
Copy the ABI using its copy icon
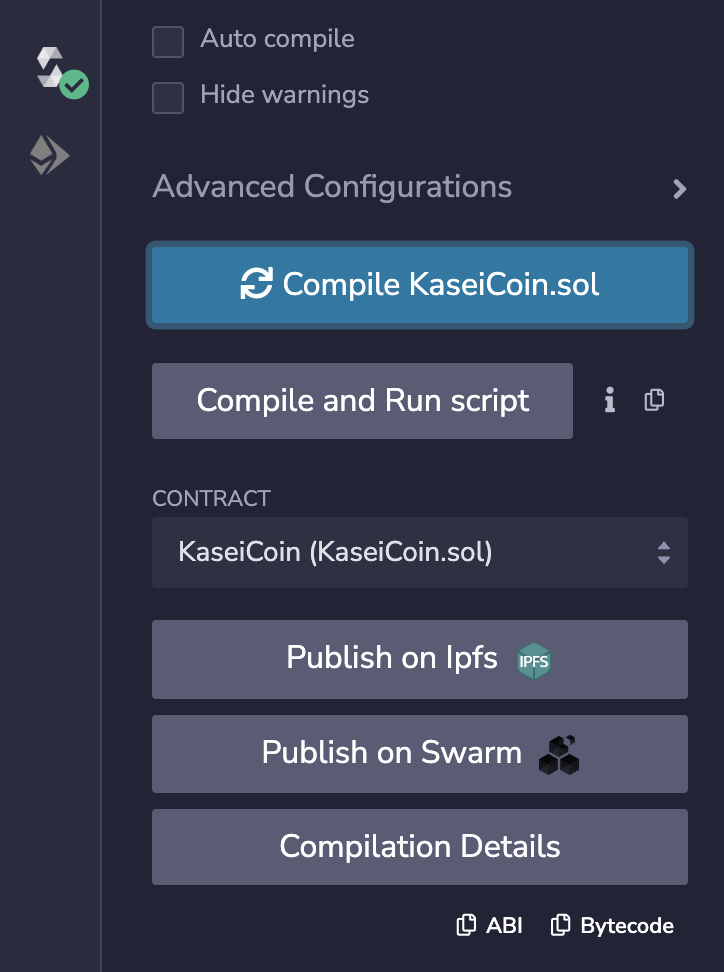click(x=466, y=925)
